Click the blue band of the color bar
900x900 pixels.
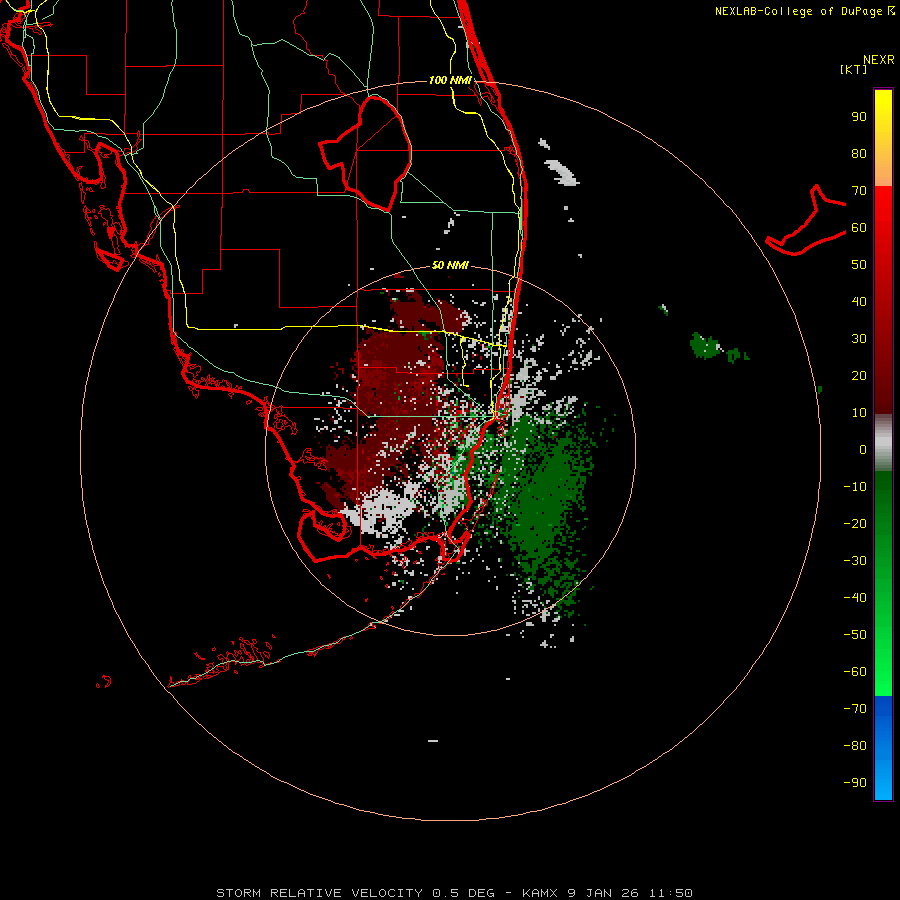pyautogui.click(x=883, y=747)
